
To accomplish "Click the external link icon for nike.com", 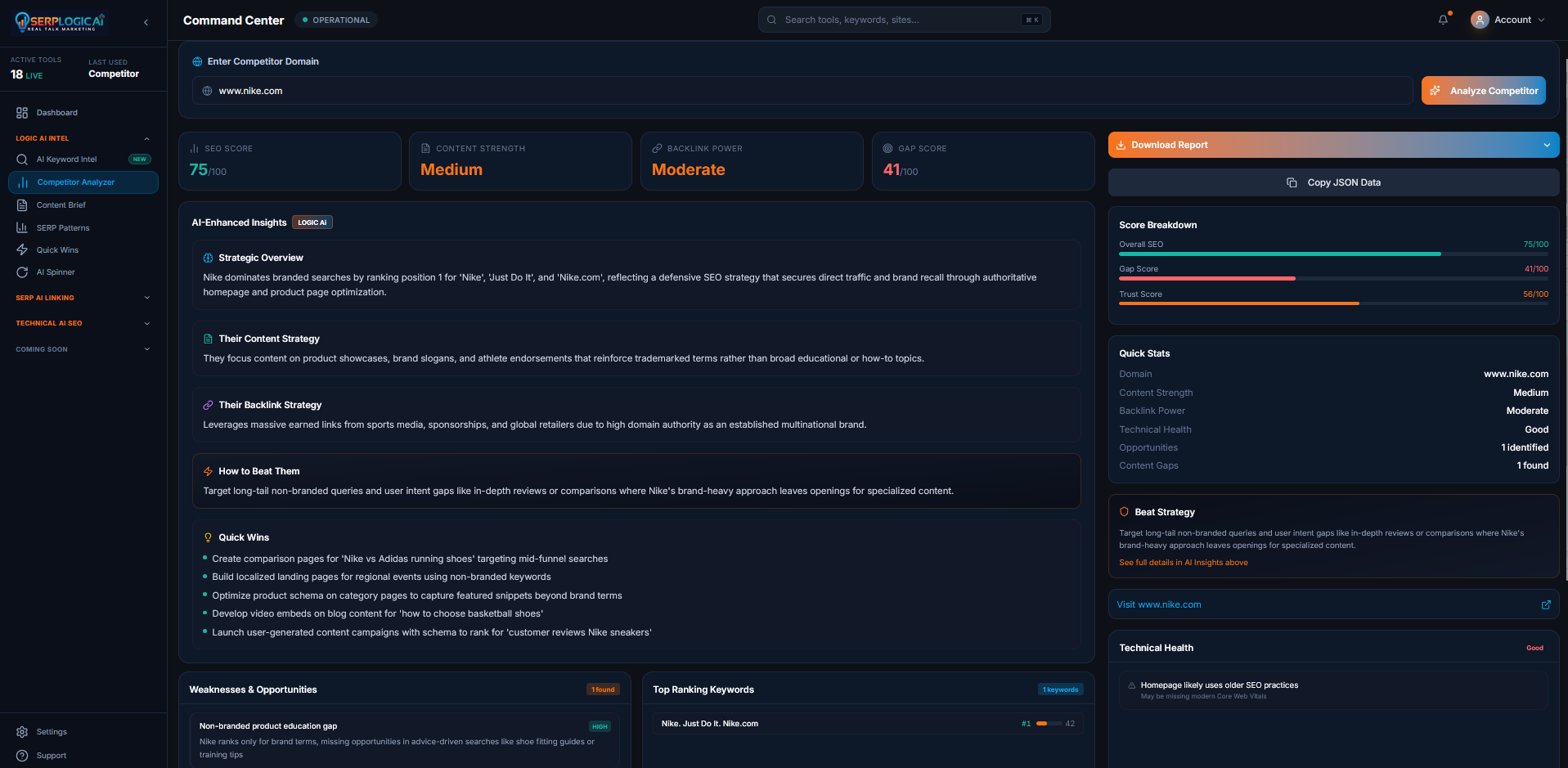I will click(1546, 605).
